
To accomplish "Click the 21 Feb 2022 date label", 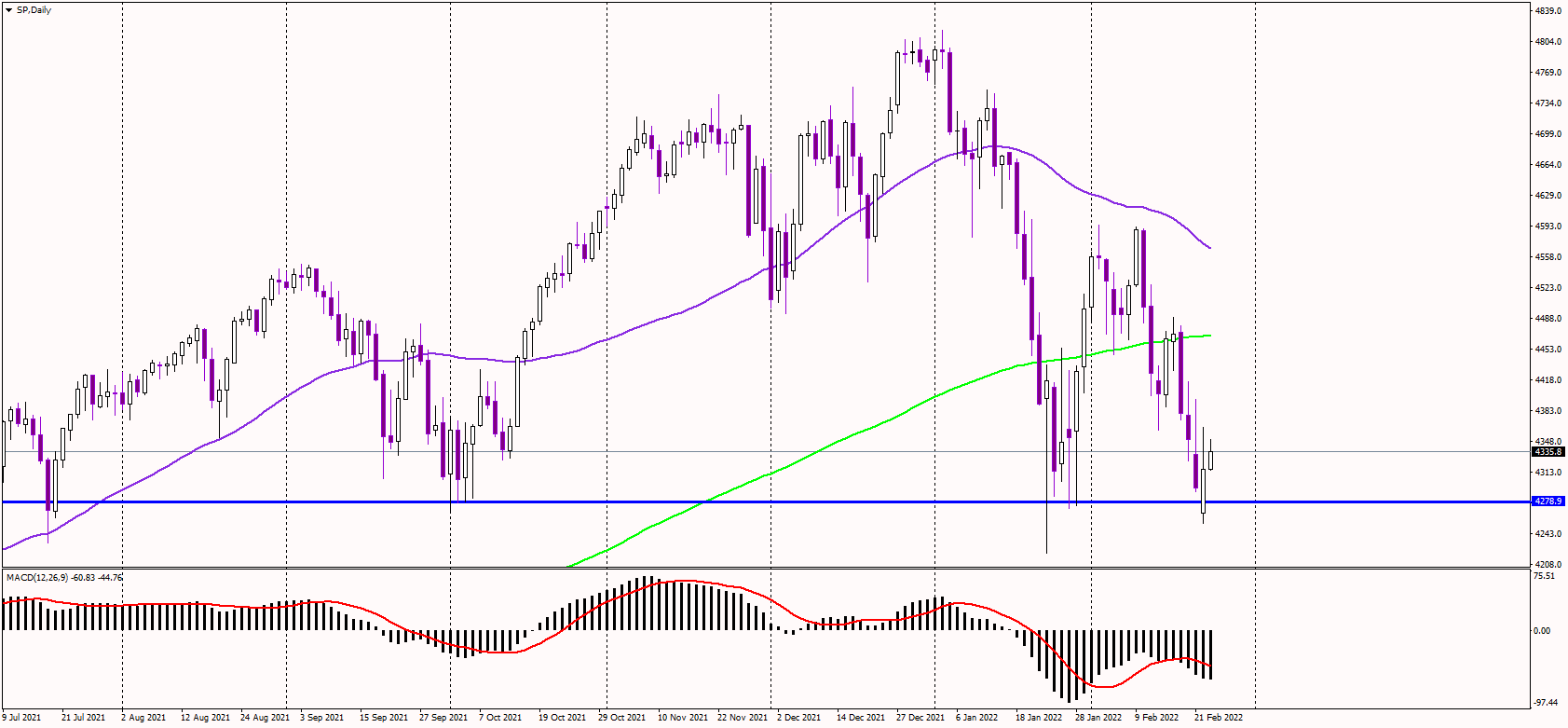I will (1219, 718).
